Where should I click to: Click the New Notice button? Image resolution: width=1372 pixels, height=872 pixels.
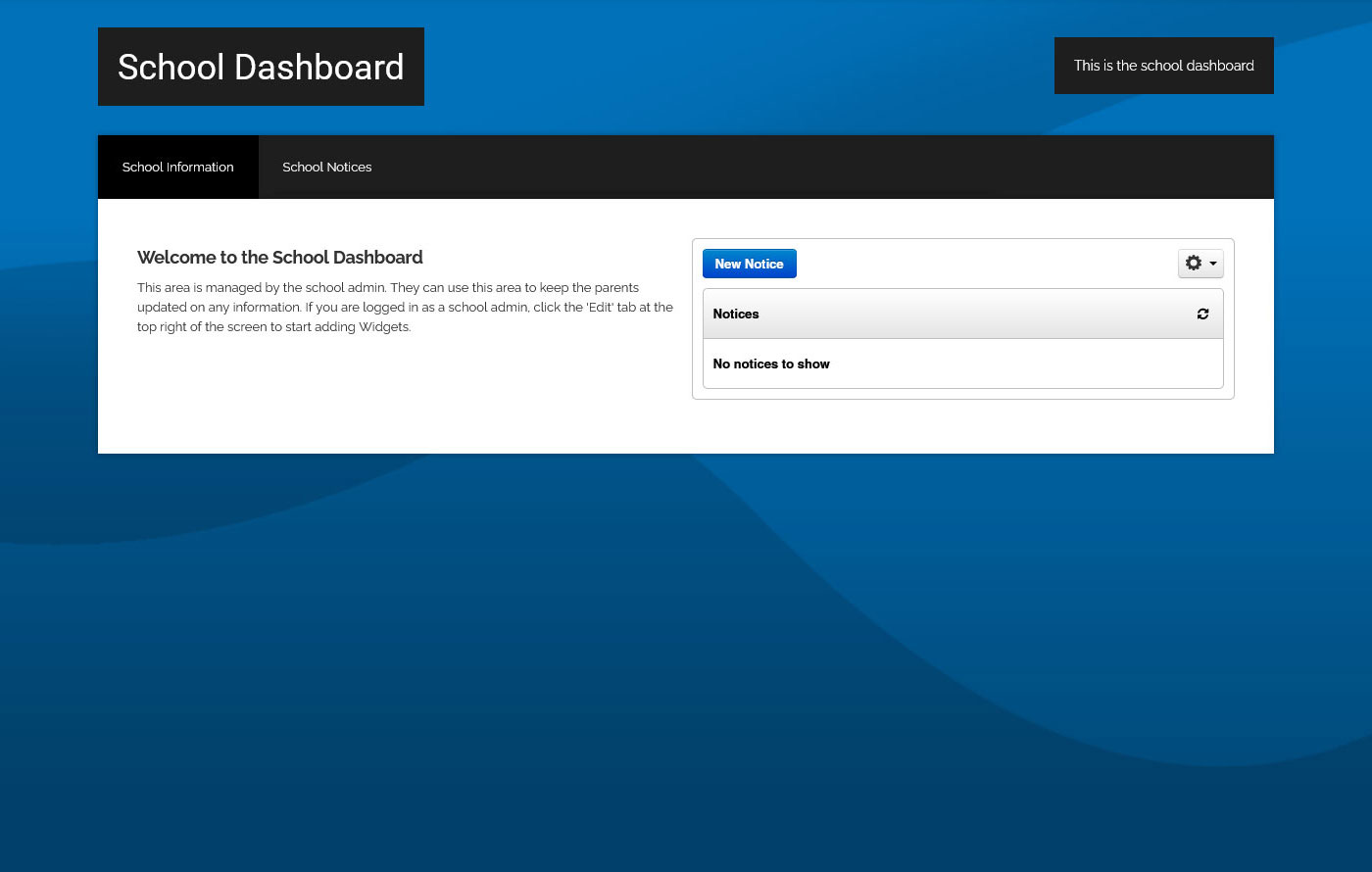click(x=749, y=264)
